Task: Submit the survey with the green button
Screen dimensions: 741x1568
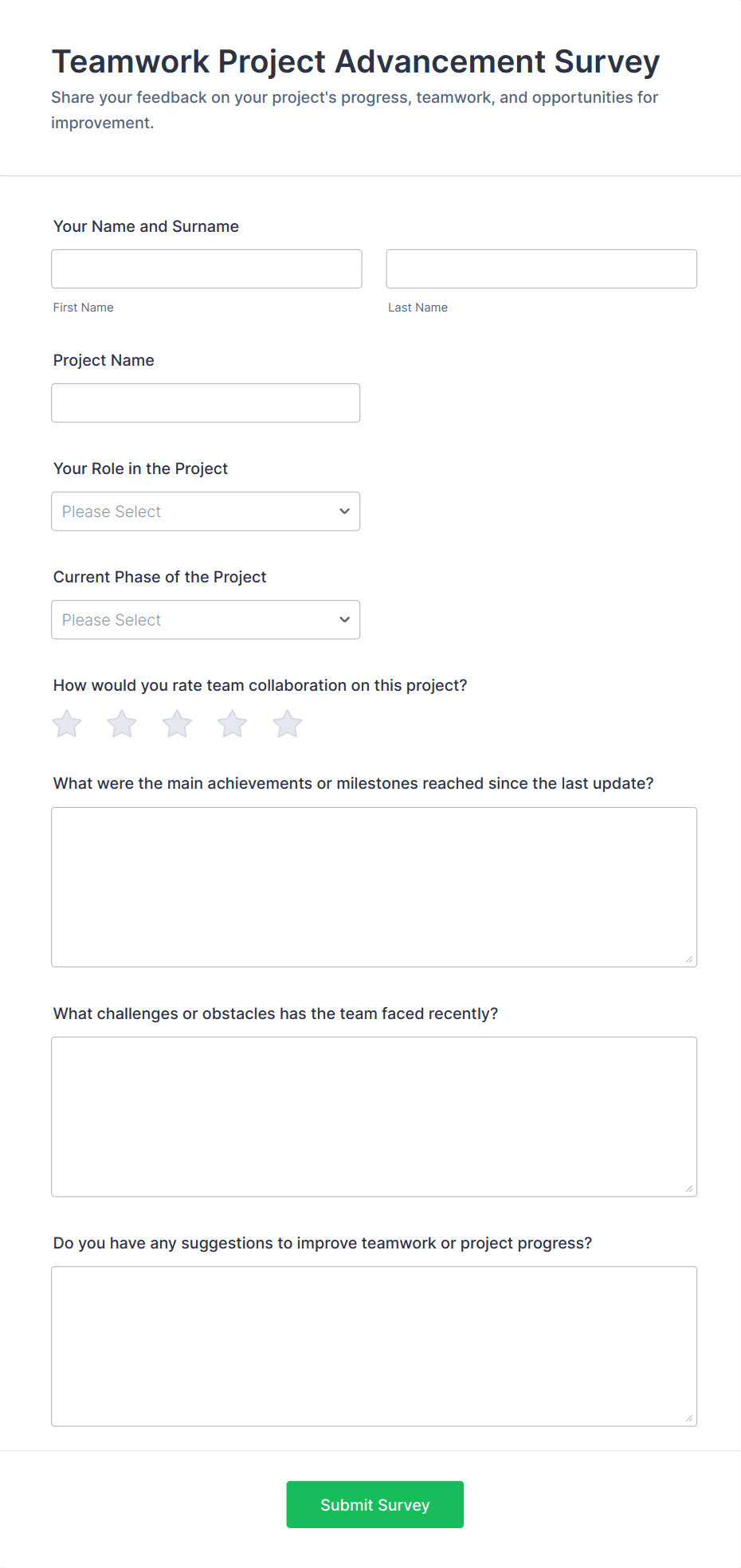Action: (374, 1504)
